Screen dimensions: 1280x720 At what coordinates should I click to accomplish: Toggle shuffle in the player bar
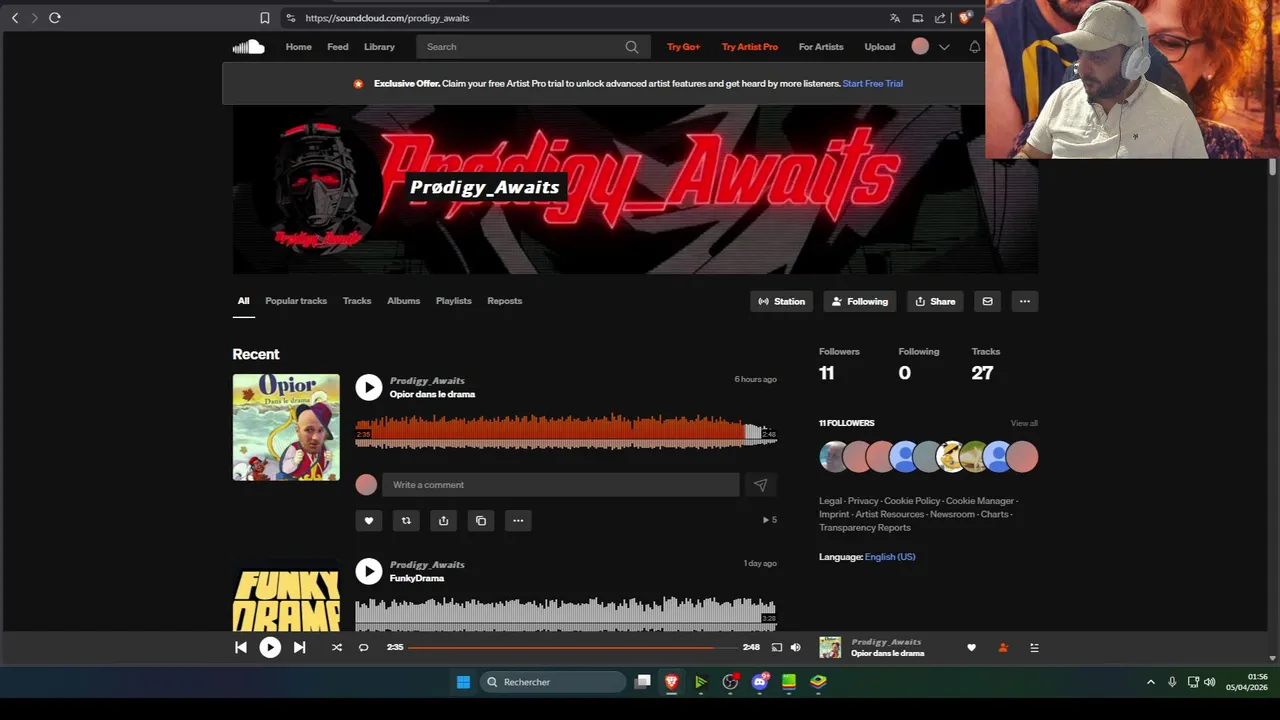point(337,647)
